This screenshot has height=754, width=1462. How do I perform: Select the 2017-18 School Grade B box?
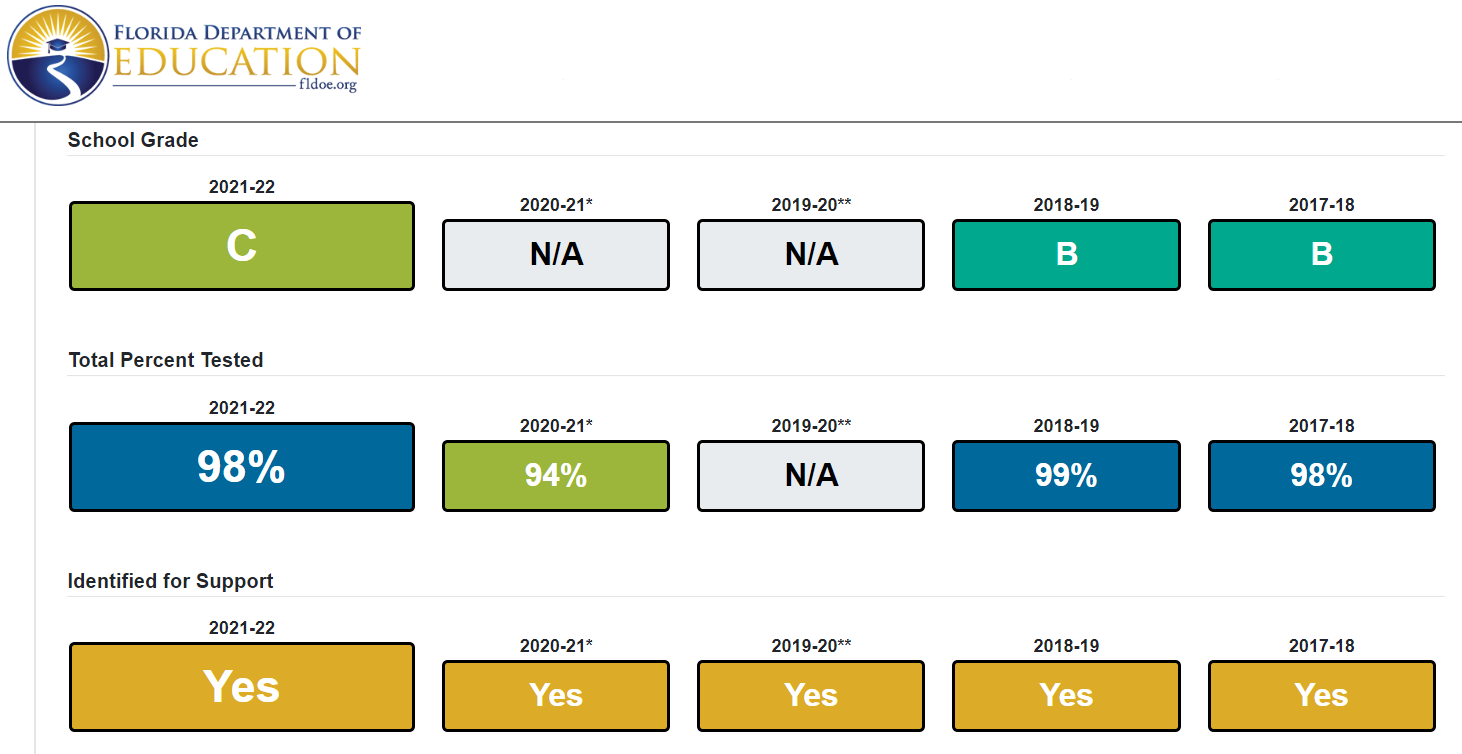pyautogui.click(x=1322, y=255)
